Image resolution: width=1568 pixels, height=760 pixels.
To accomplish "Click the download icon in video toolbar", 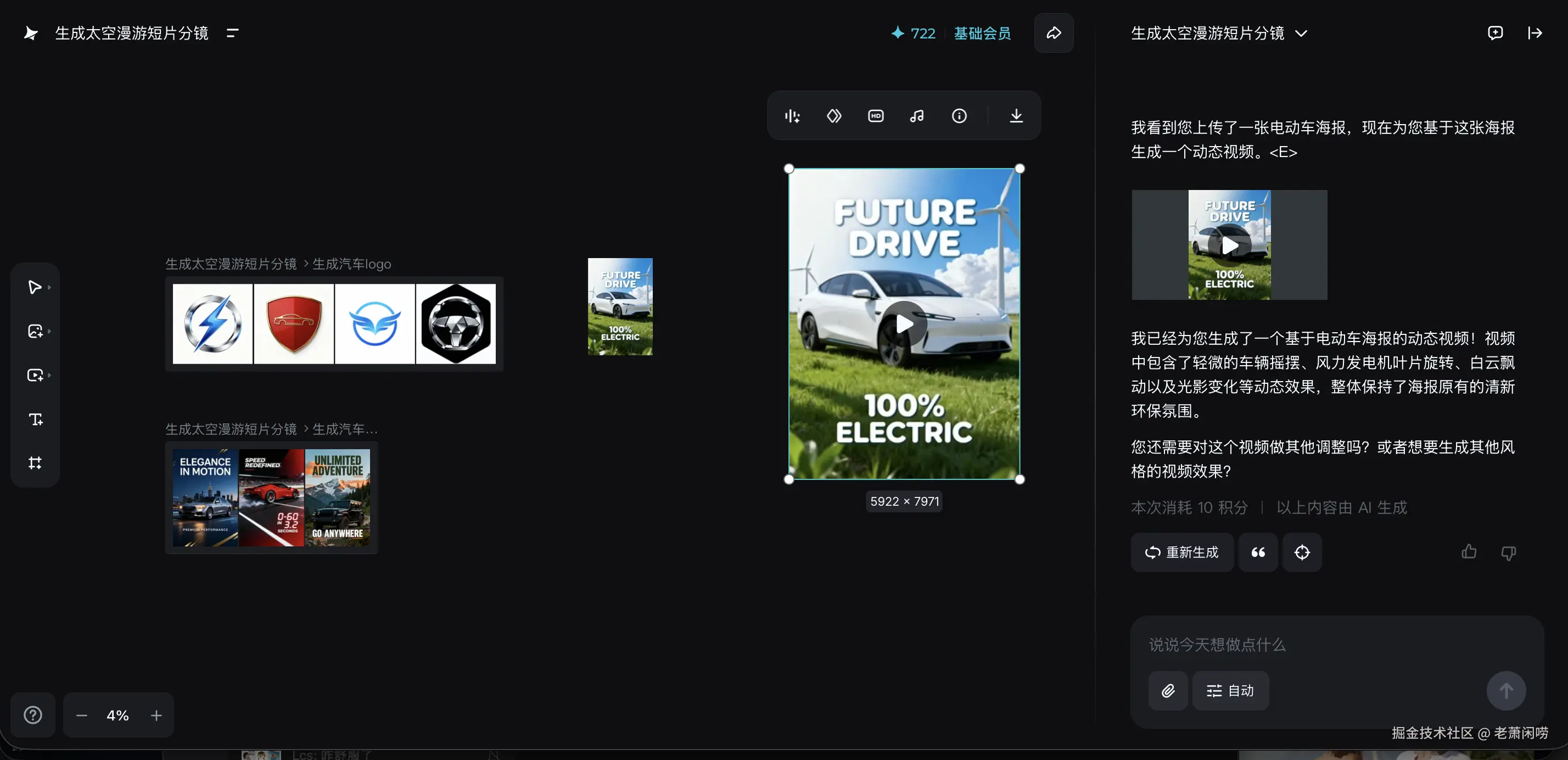I will [x=1016, y=116].
